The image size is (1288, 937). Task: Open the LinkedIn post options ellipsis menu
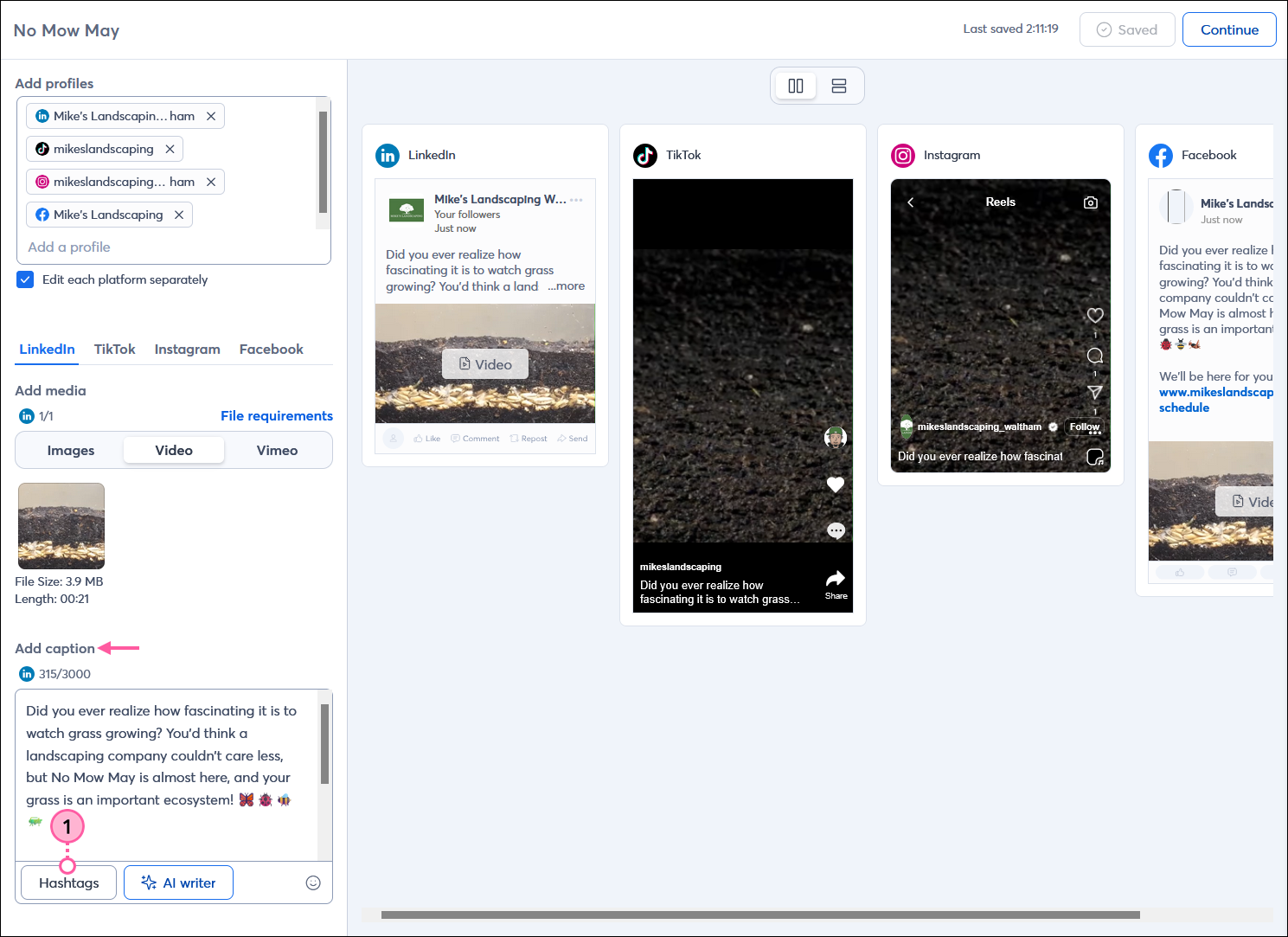pyautogui.click(x=574, y=198)
